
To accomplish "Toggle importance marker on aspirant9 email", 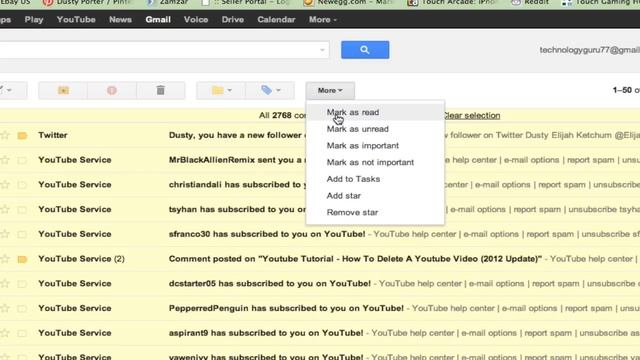I will (x=22, y=333).
